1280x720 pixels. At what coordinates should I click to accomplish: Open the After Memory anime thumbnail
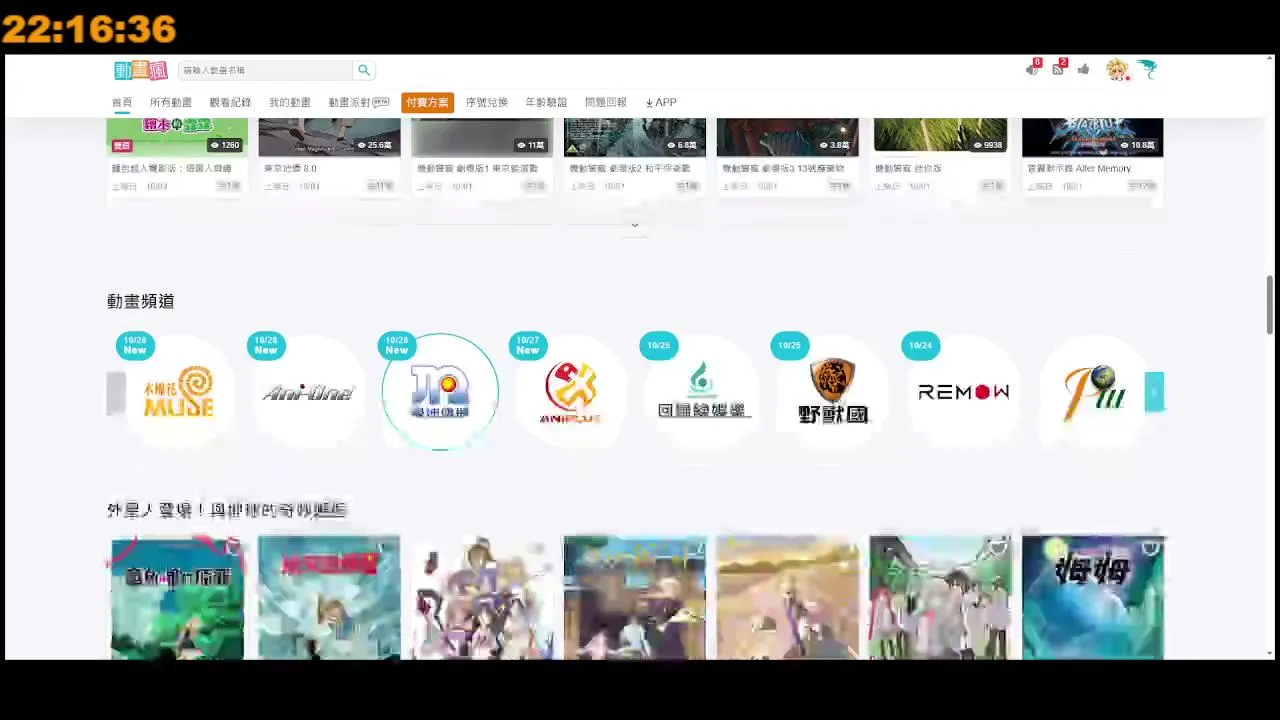click(1093, 137)
